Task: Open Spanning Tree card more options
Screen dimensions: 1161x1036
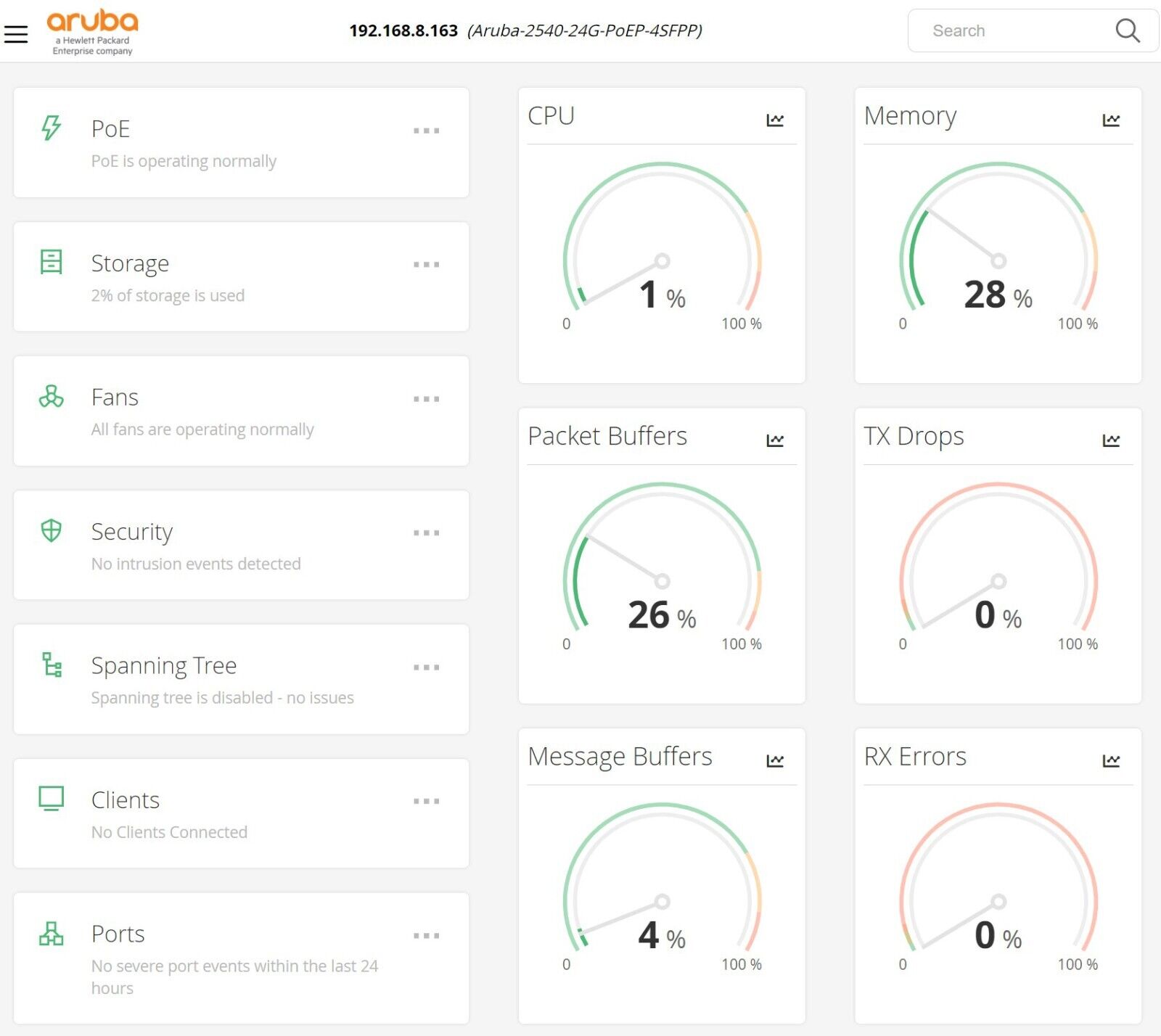Action: coord(426,667)
